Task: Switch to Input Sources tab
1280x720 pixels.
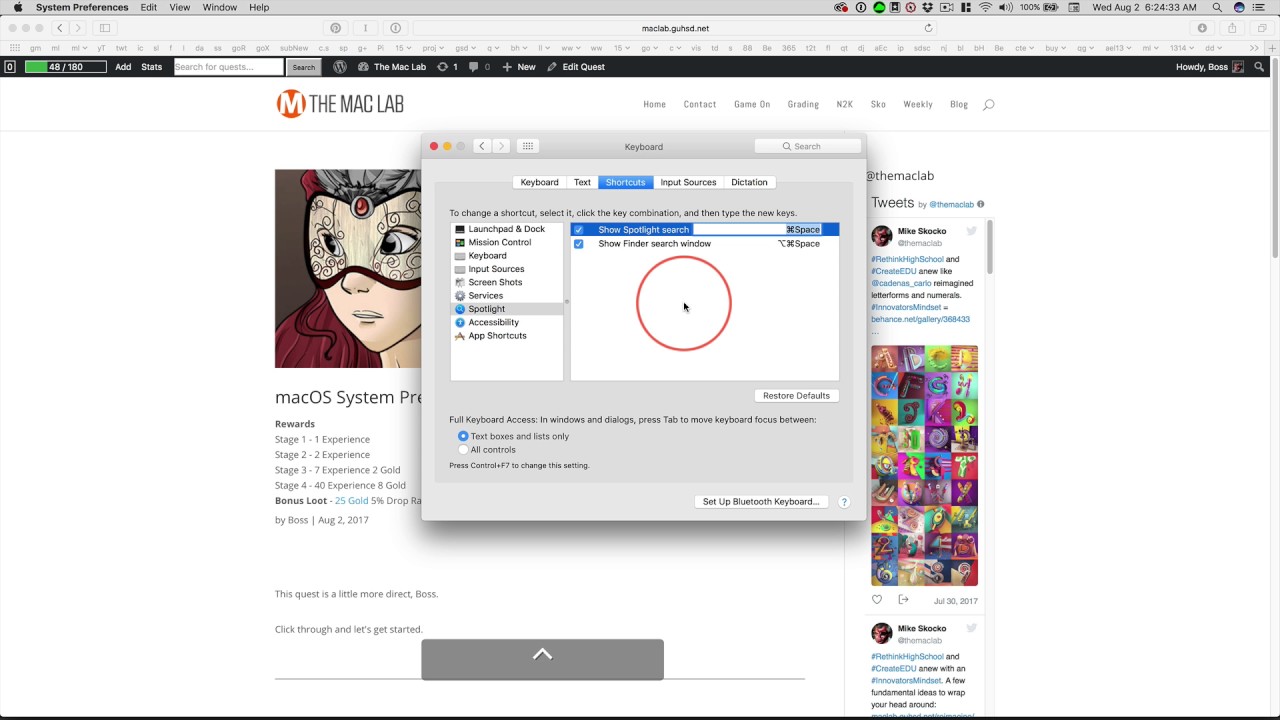Action: (x=688, y=182)
